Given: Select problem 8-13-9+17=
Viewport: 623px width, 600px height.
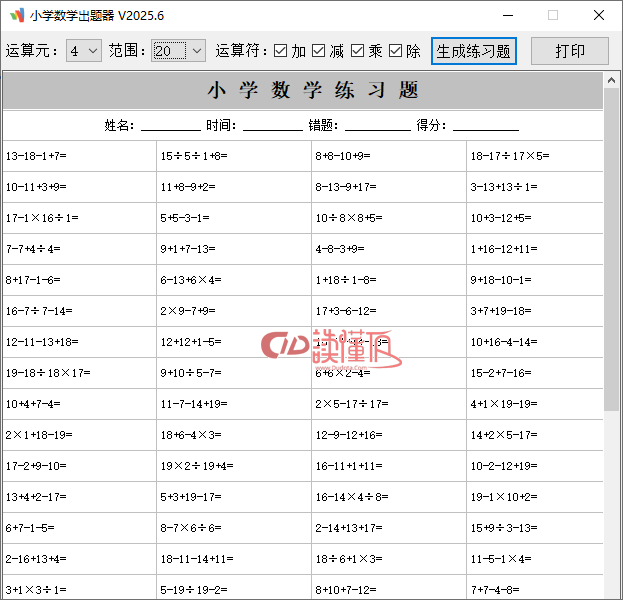Looking at the screenshot, I should pyautogui.click(x=346, y=187).
